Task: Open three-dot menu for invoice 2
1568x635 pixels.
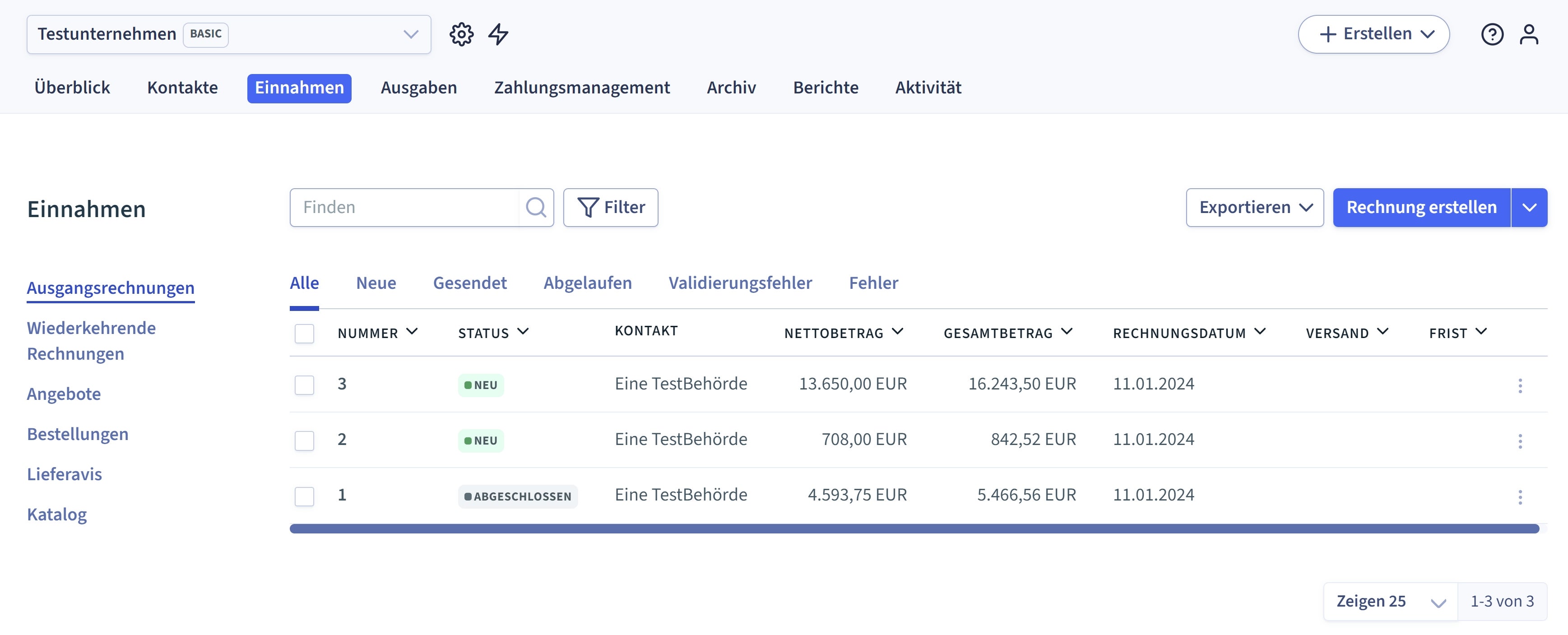Action: [1520, 441]
